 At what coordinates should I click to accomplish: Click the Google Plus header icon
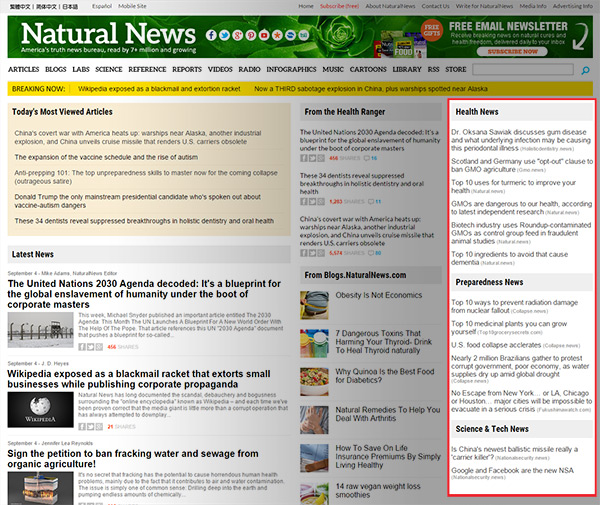[x=238, y=35]
